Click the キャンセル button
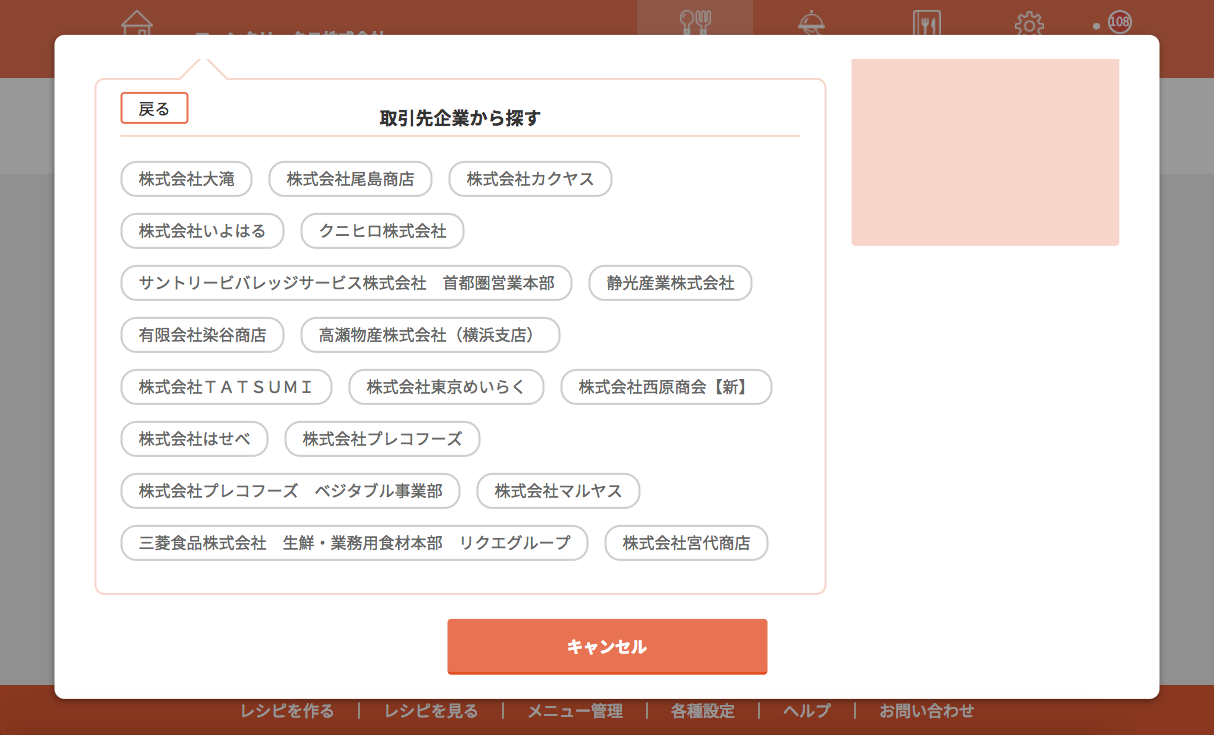Image resolution: width=1214 pixels, height=735 pixels. pos(607,647)
